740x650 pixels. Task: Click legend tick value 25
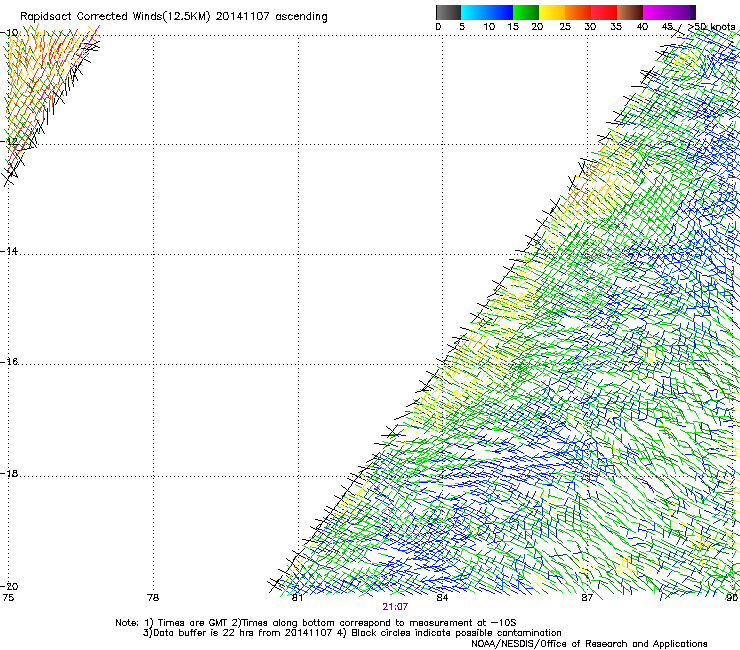[x=565, y=27]
